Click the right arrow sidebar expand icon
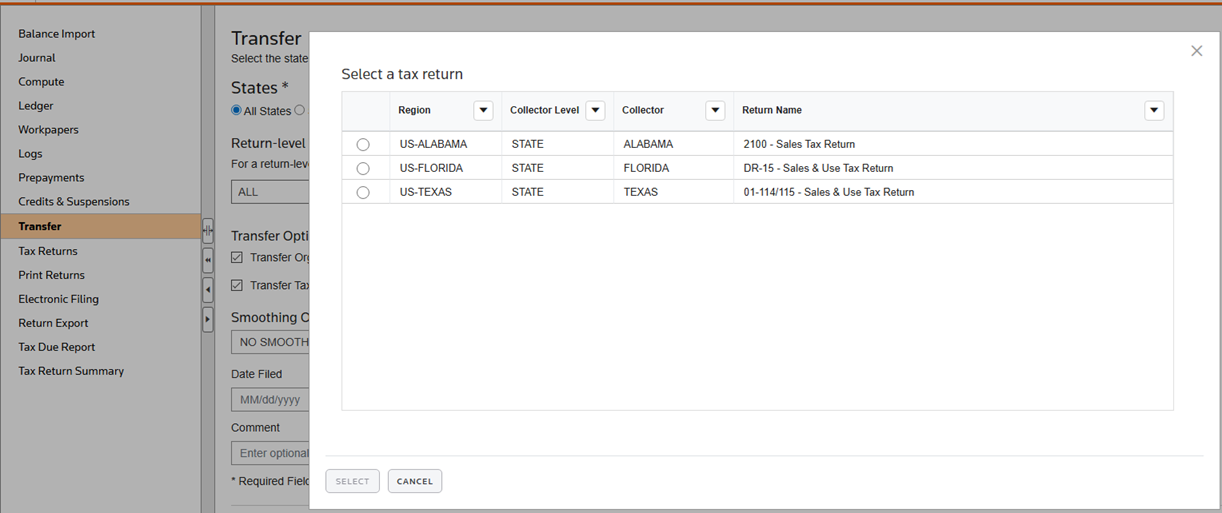The image size is (1222, 513). 208,320
